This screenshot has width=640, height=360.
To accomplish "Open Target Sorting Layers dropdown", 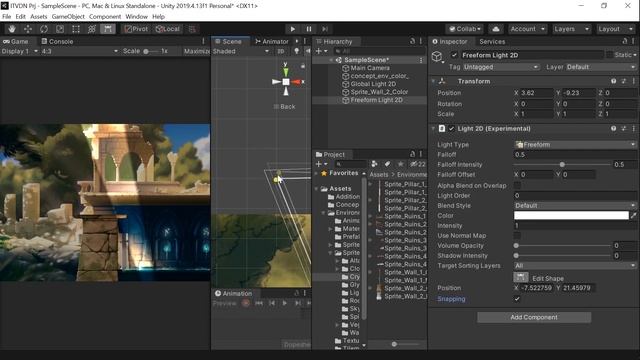I will [x=575, y=266].
